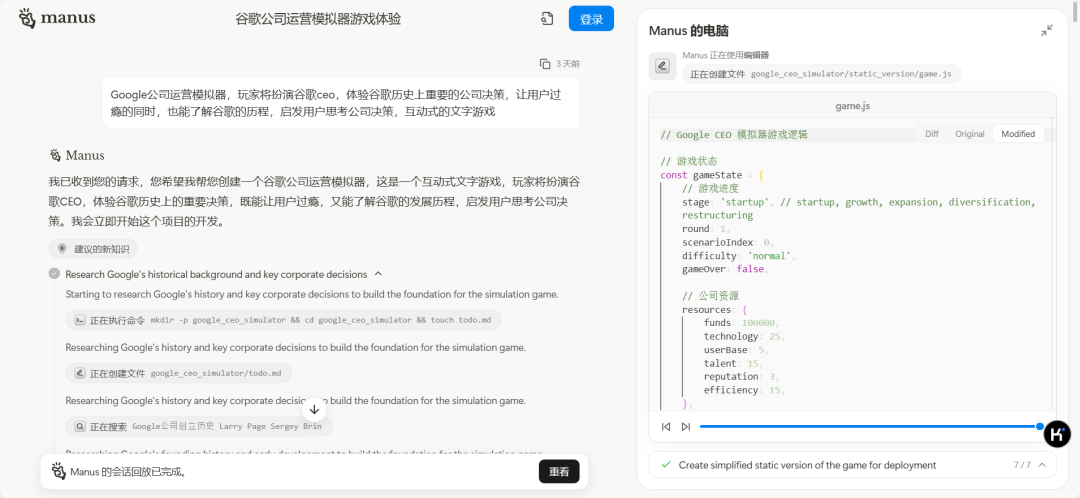Click the completed check icon of Research step
This screenshot has height=498, width=1080.
point(54,274)
